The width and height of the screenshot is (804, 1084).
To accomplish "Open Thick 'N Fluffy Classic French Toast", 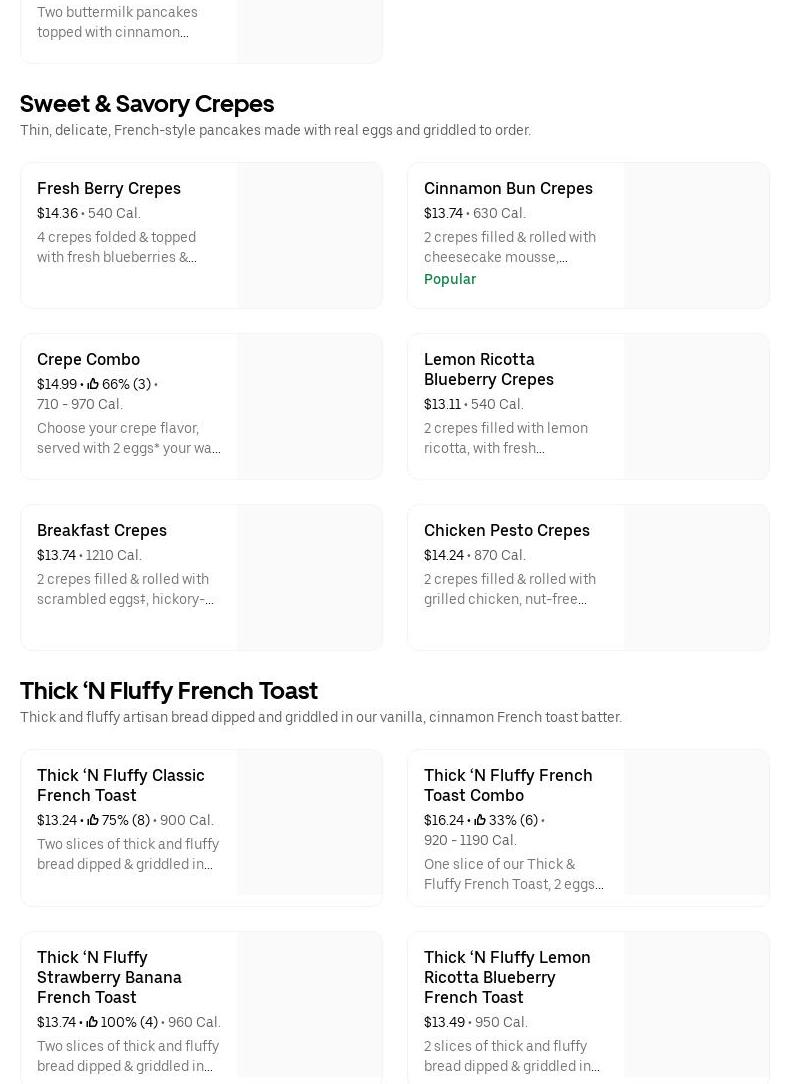I will pos(120,785).
